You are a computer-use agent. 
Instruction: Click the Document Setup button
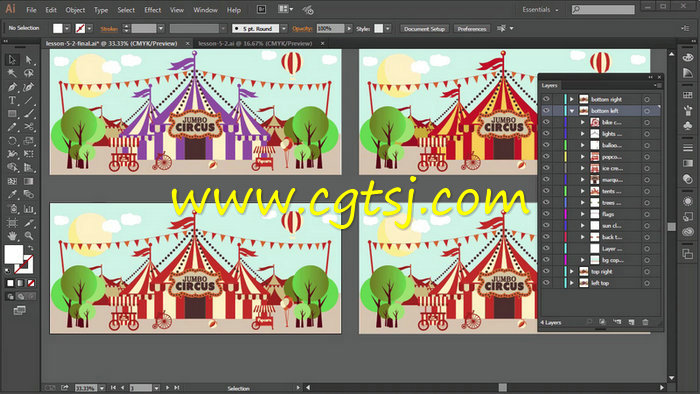[425, 29]
